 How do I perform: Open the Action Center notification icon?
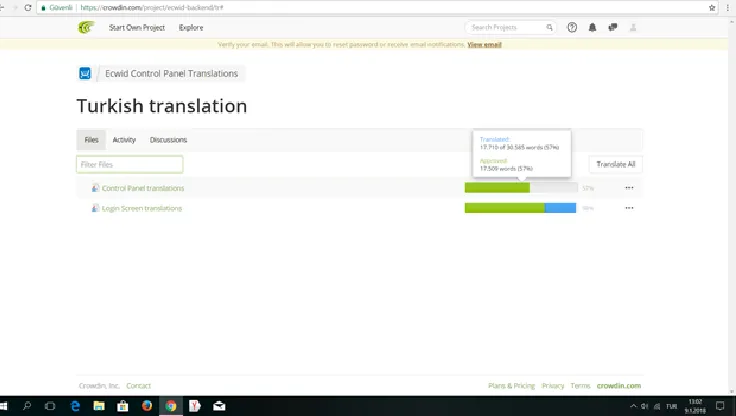(720, 406)
